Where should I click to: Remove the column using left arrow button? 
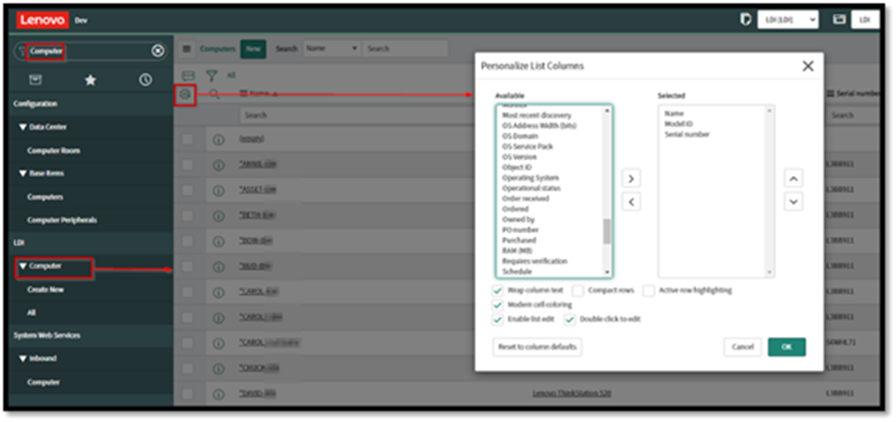[x=631, y=202]
